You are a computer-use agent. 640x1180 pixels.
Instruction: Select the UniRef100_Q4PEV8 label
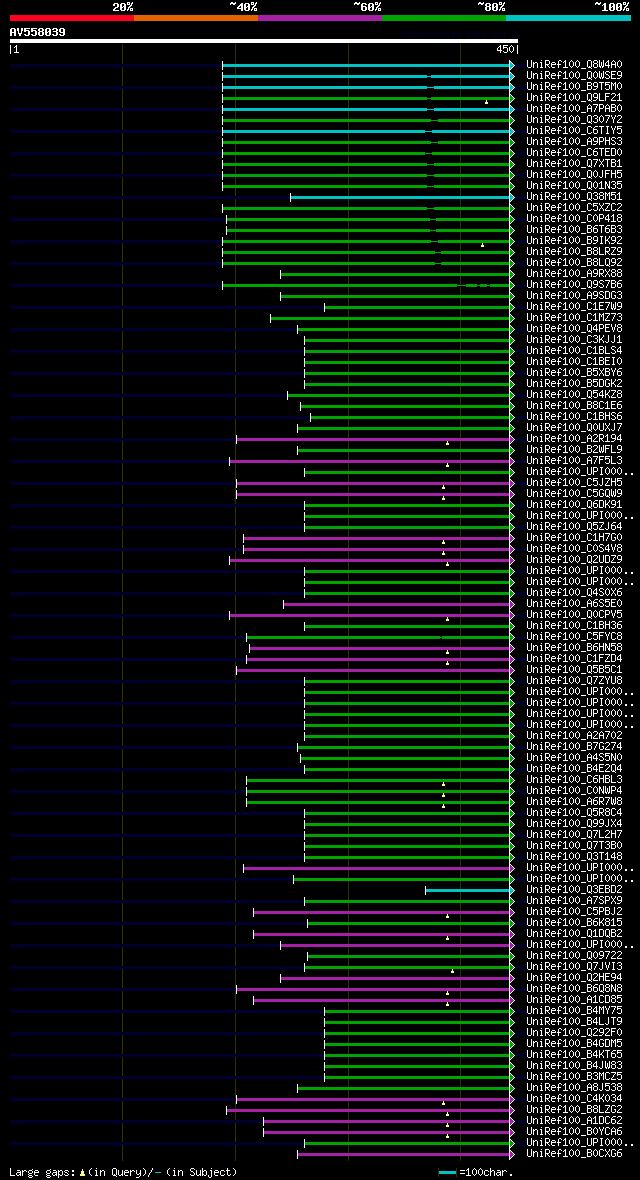(574, 329)
